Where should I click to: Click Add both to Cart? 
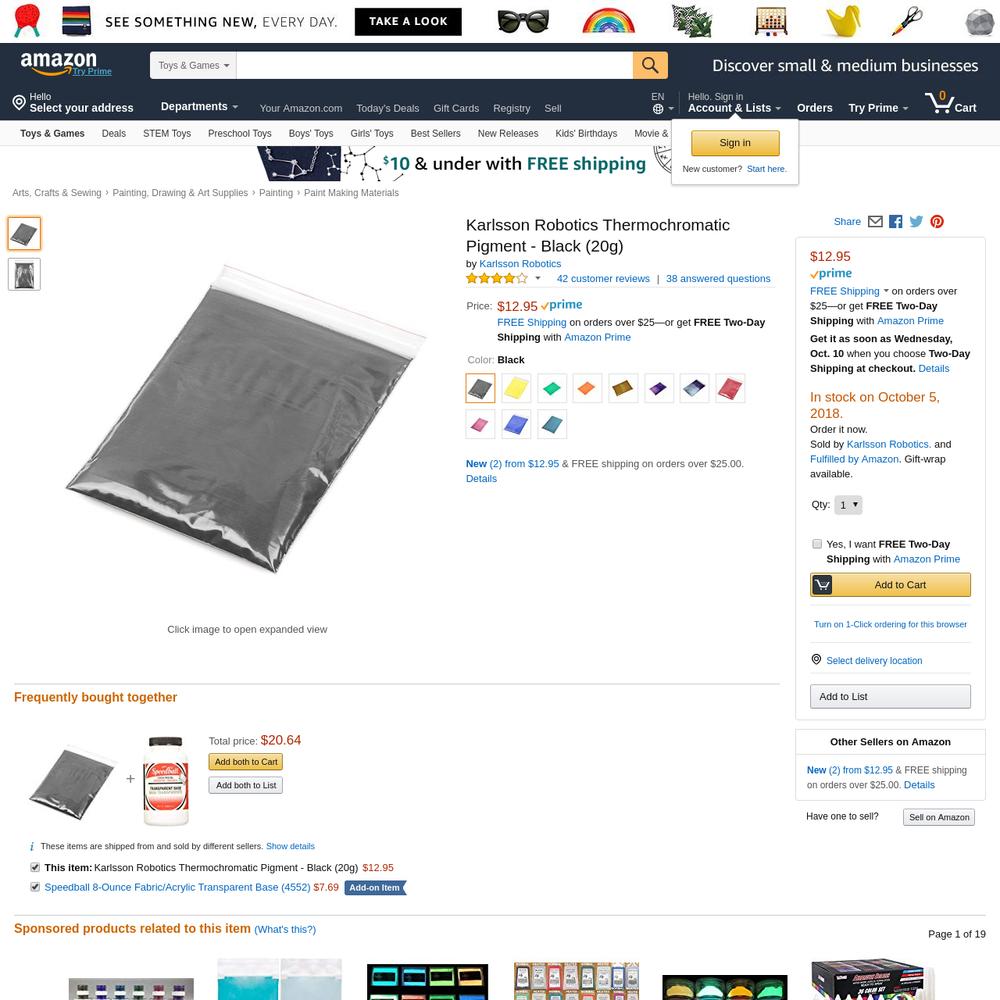point(246,762)
